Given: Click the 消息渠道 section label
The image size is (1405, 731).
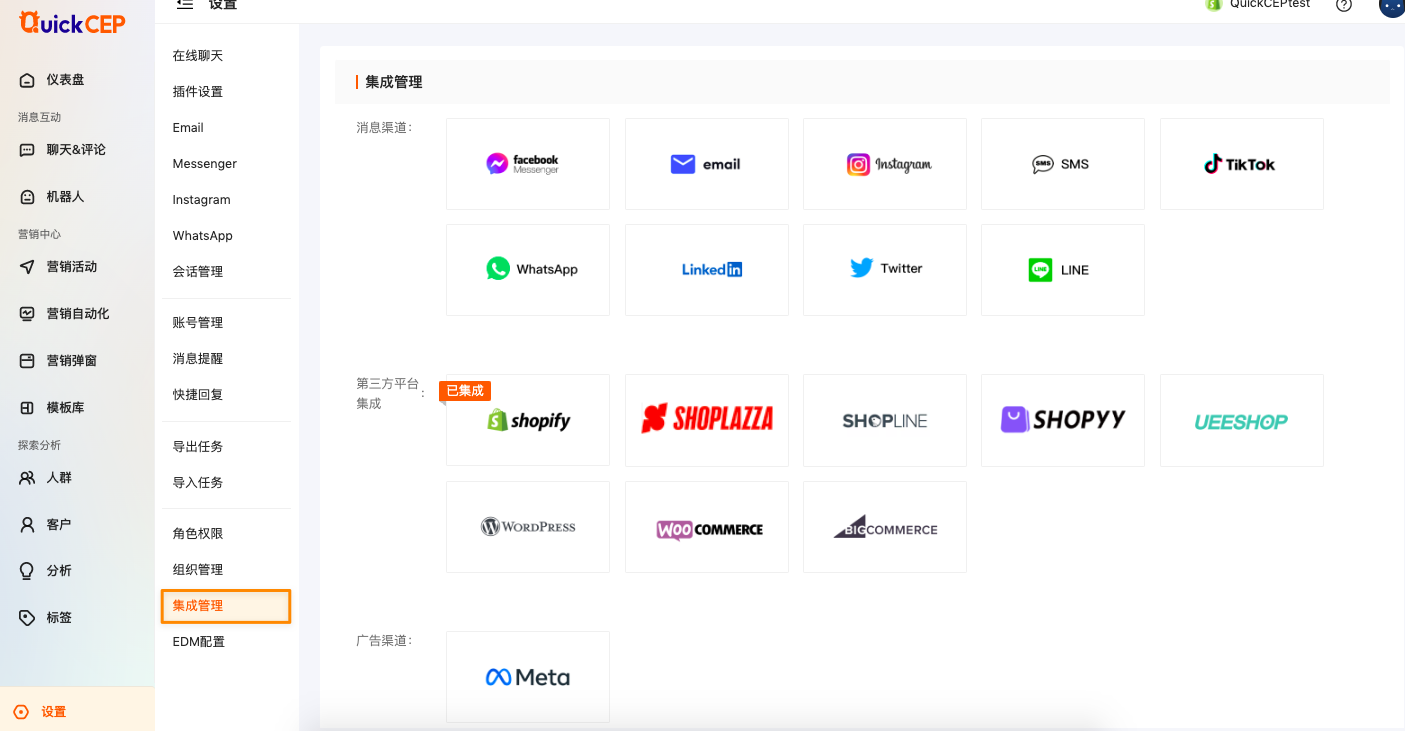Looking at the screenshot, I should pyautogui.click(x=385, y=128).
